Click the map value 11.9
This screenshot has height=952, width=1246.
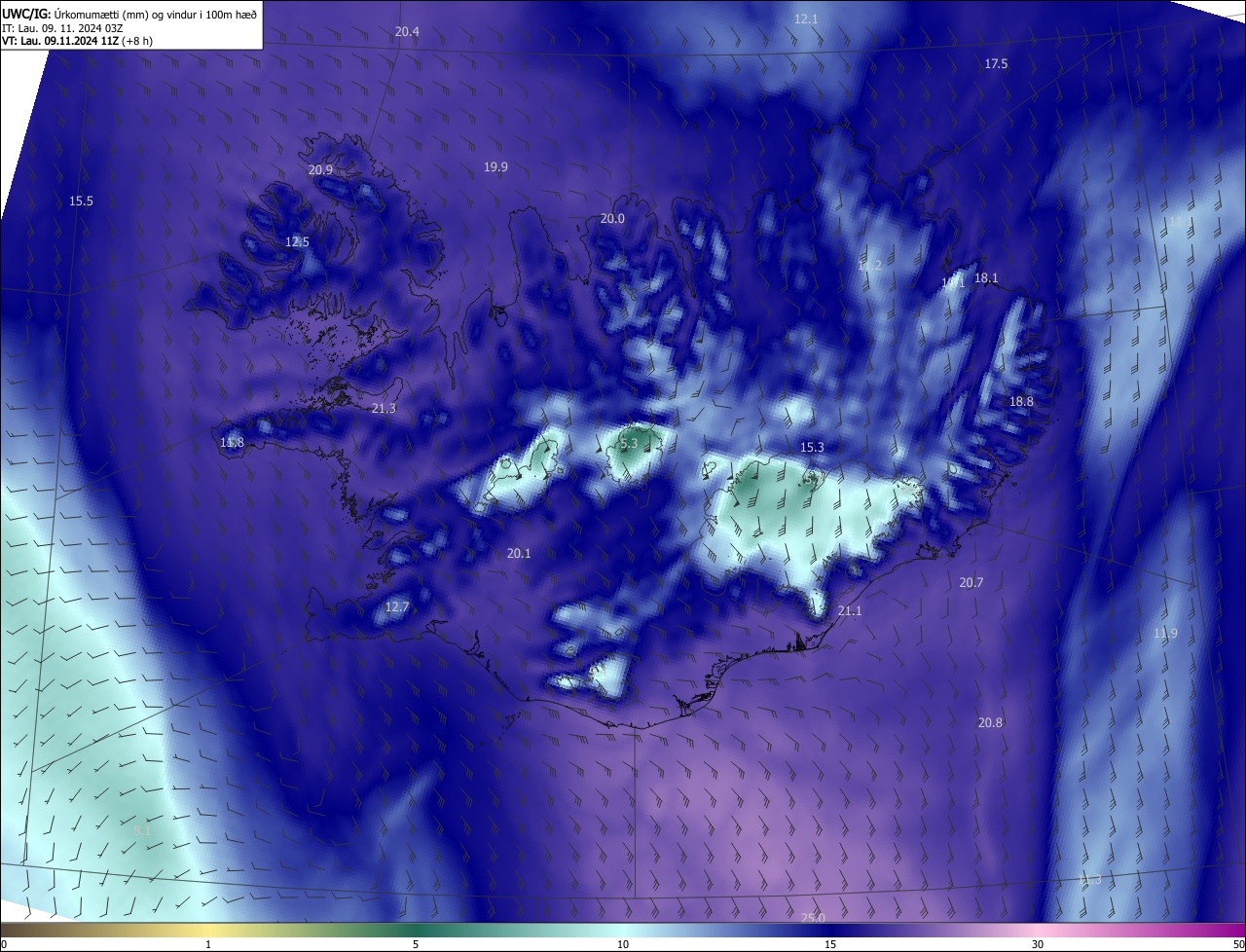click(1165, 634)
